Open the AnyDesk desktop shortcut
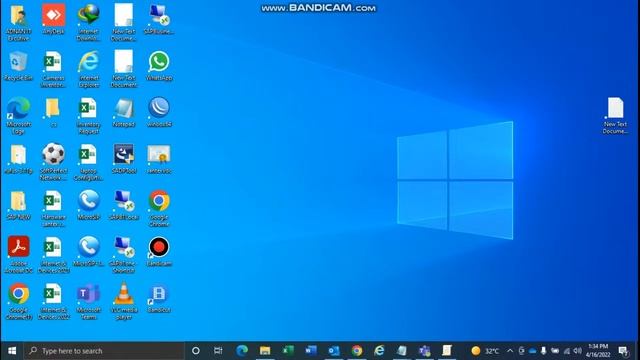Screen dimensions: 640x360 53,20
